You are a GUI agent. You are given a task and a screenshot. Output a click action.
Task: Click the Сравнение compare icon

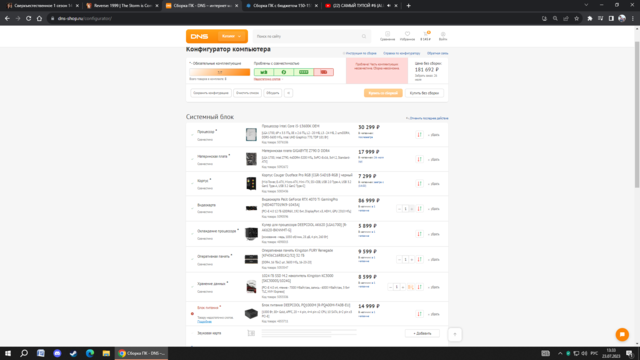pyautogui.click(x=387, y=34)
